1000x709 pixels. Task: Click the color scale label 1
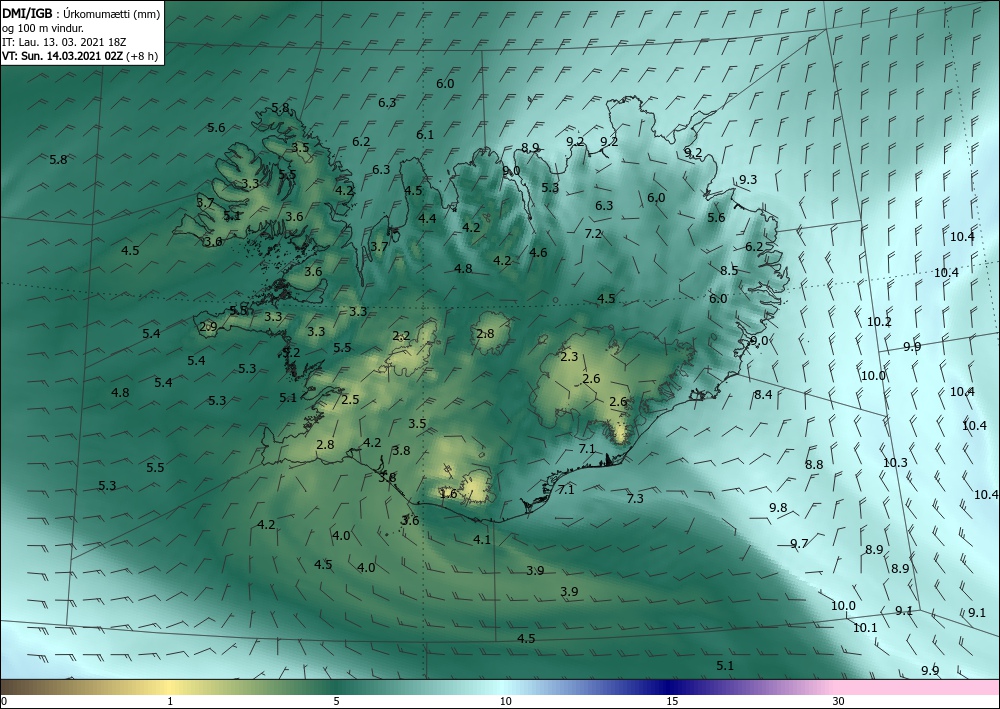[170, 702]
